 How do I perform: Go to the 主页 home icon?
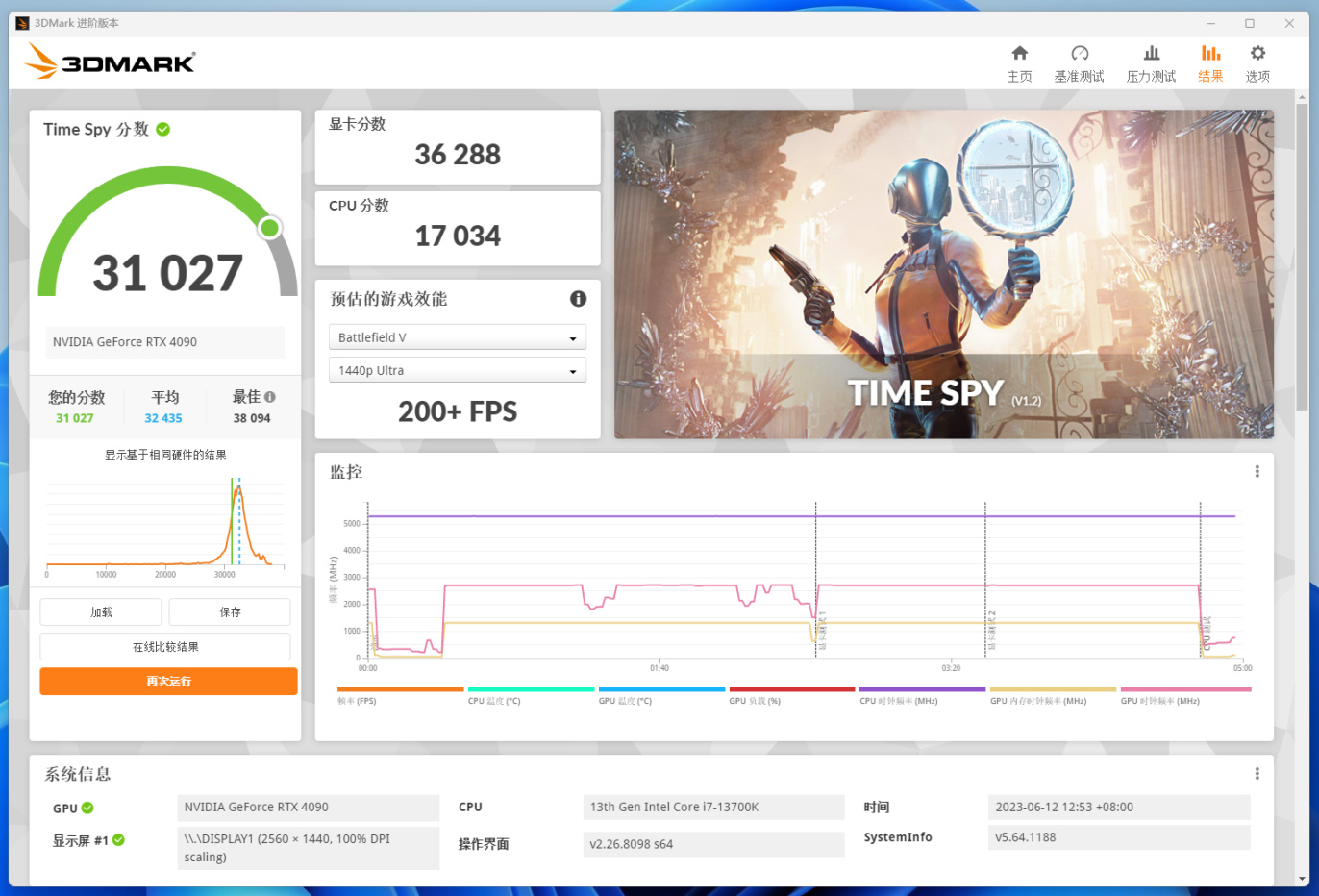(1020, 53)
